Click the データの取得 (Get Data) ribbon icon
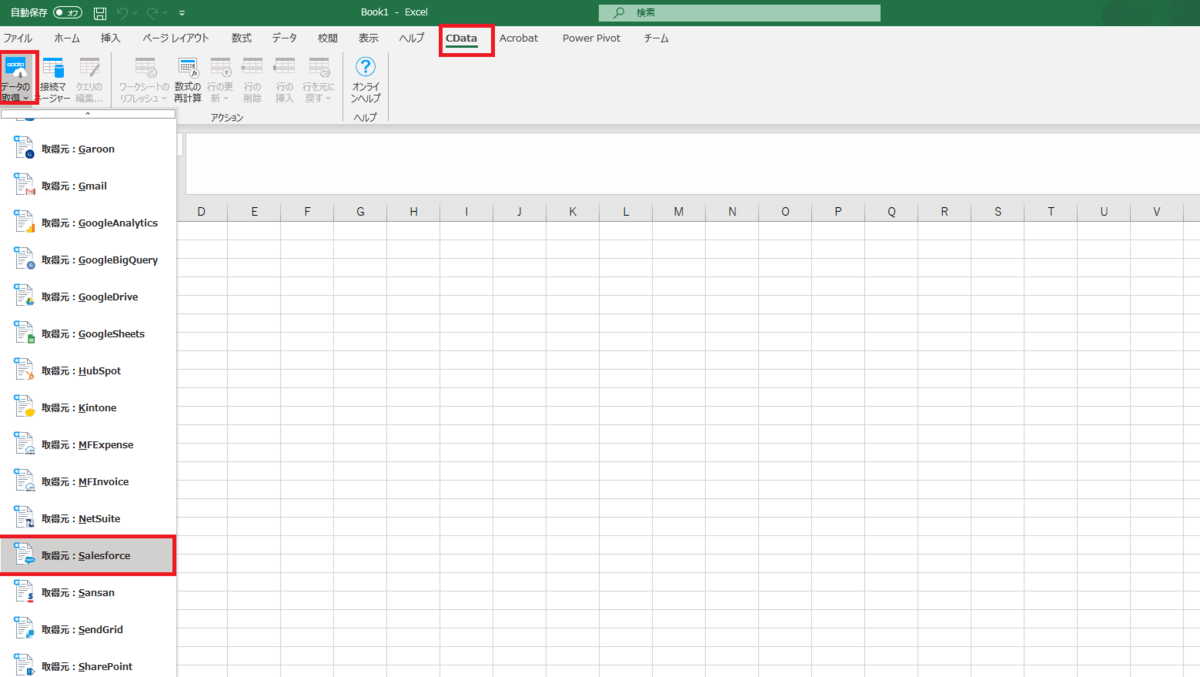1200x677 pixels. [x=18, y=68]
